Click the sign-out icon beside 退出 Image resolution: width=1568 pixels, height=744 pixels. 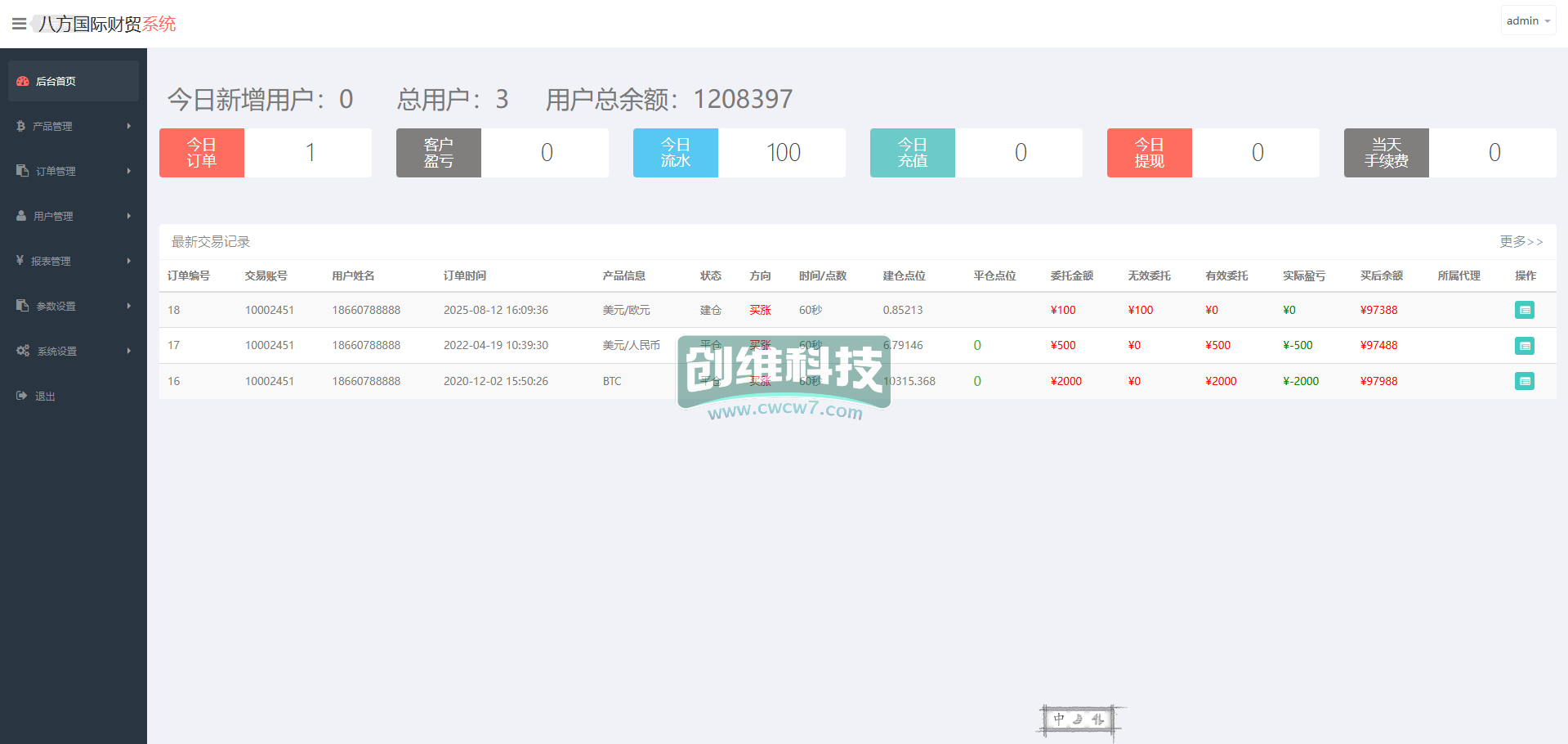click(22, 396)
